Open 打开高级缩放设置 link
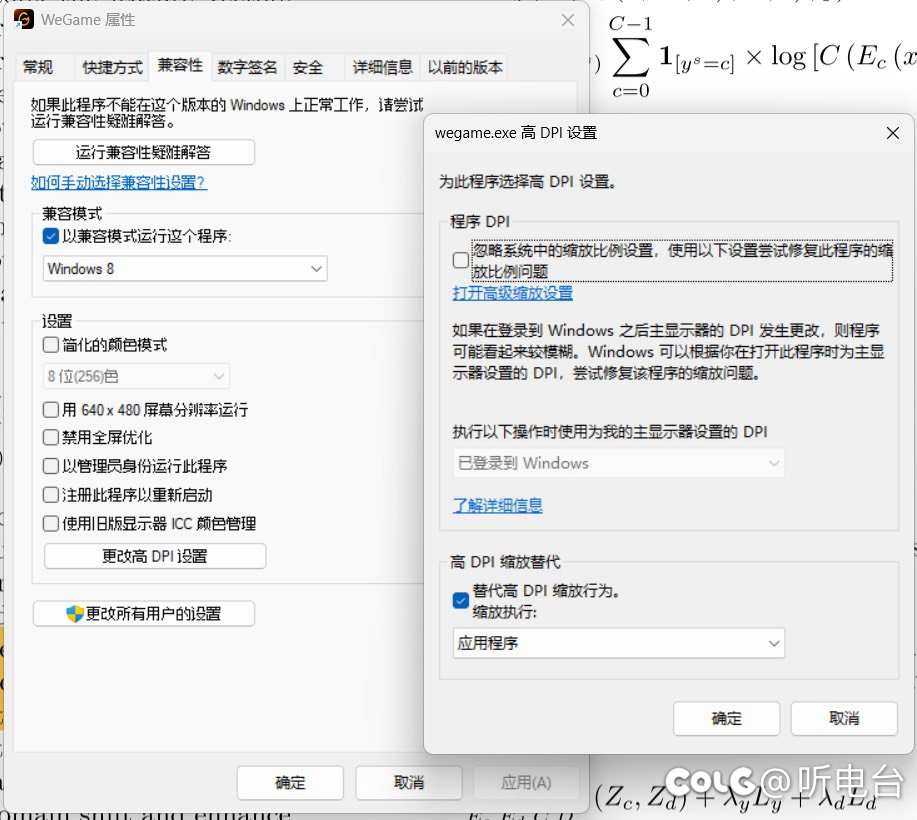Image resolution: width=917 pixels, height=820 pixels. click(512, 293)
